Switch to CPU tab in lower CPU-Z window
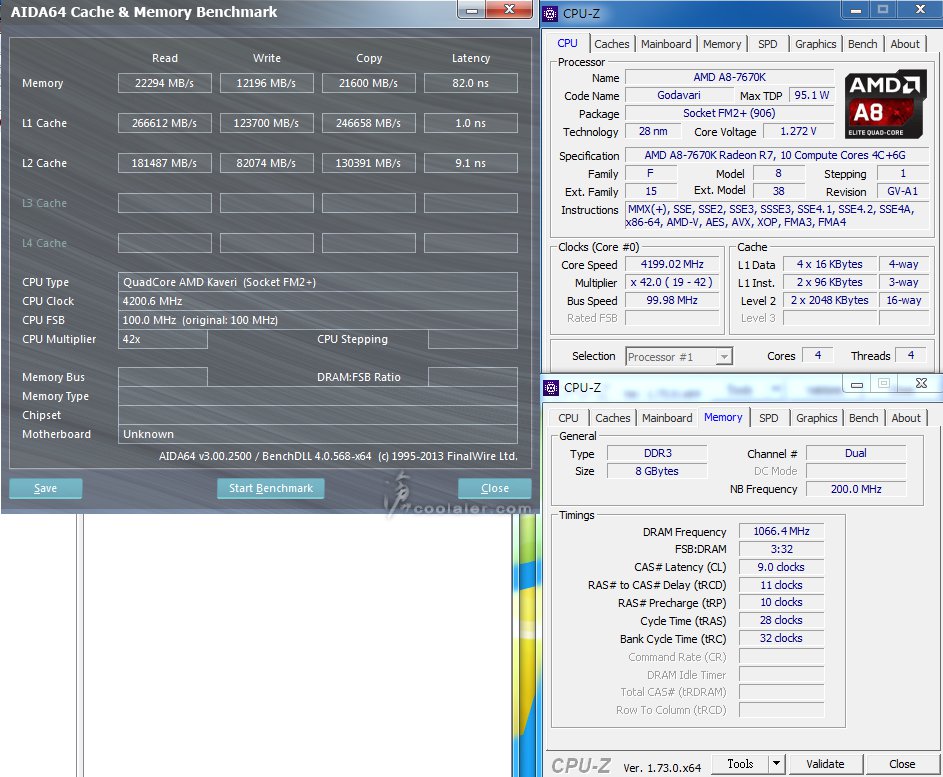This screenshot has height=777, width=943. click(x=568, y=418)
